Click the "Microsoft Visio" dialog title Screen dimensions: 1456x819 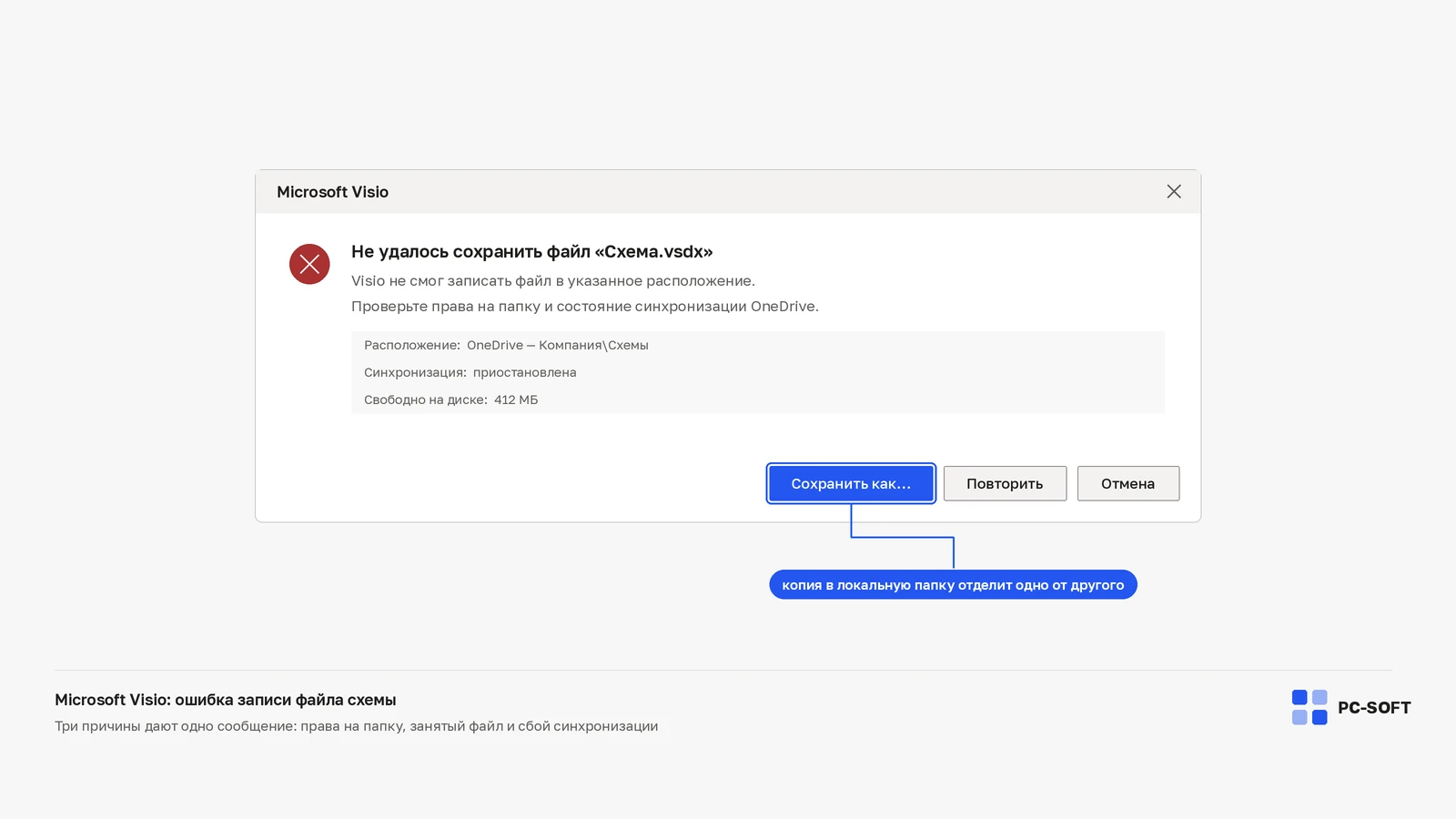332,192
